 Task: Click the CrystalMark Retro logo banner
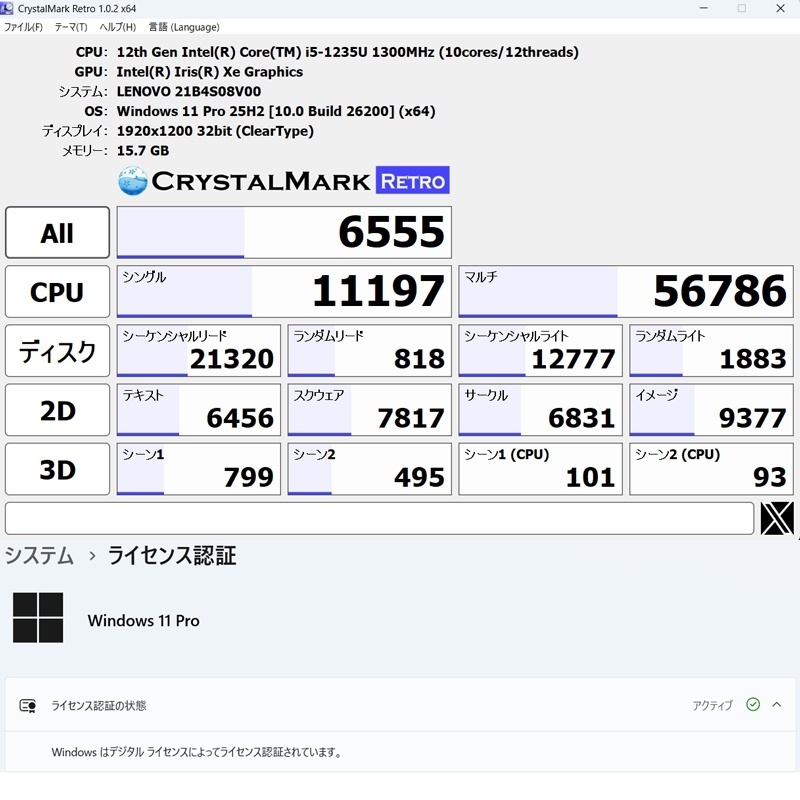click(x=284, y=181)
